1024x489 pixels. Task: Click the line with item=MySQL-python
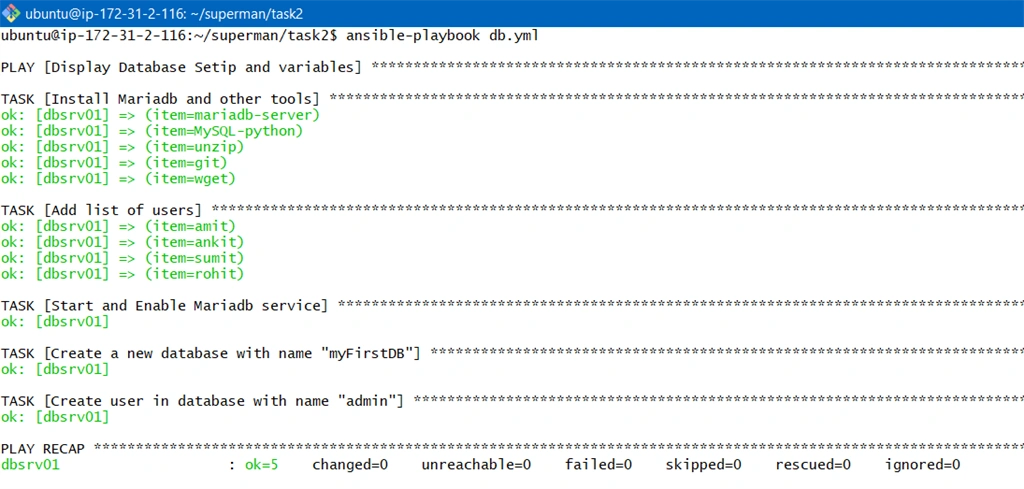pos(152,131)
